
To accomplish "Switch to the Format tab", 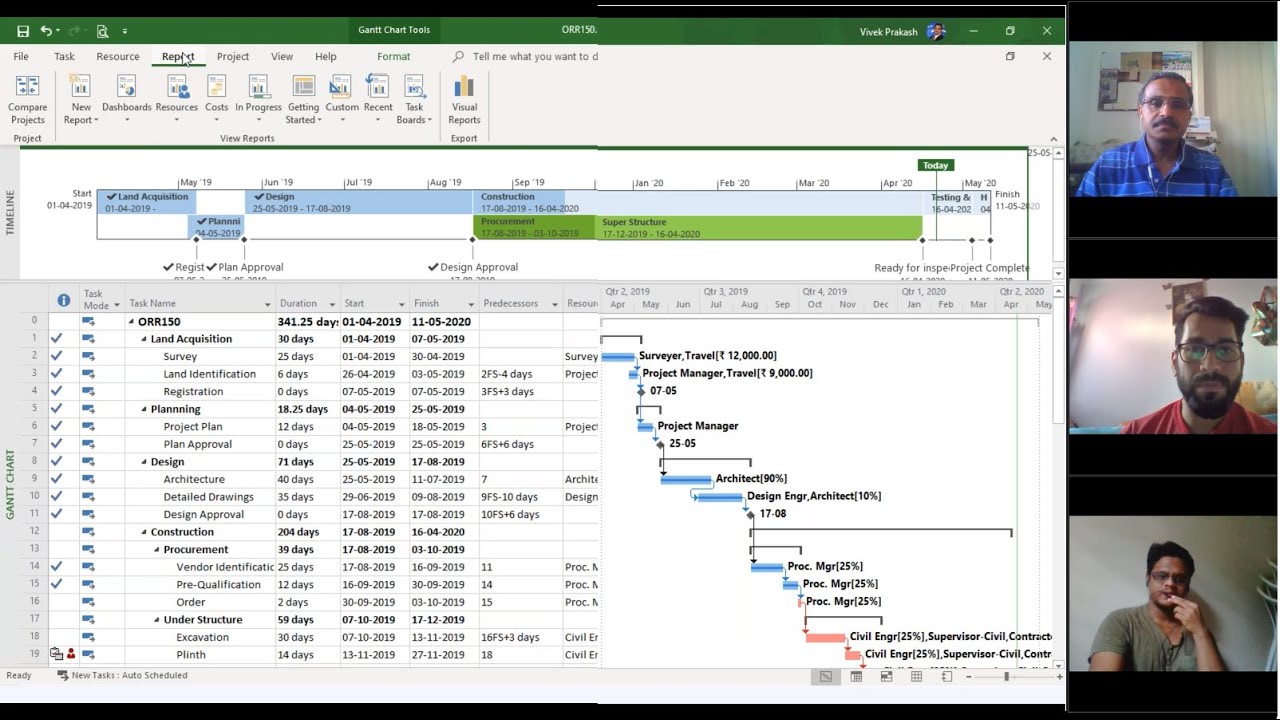I will tap(394, 57).
